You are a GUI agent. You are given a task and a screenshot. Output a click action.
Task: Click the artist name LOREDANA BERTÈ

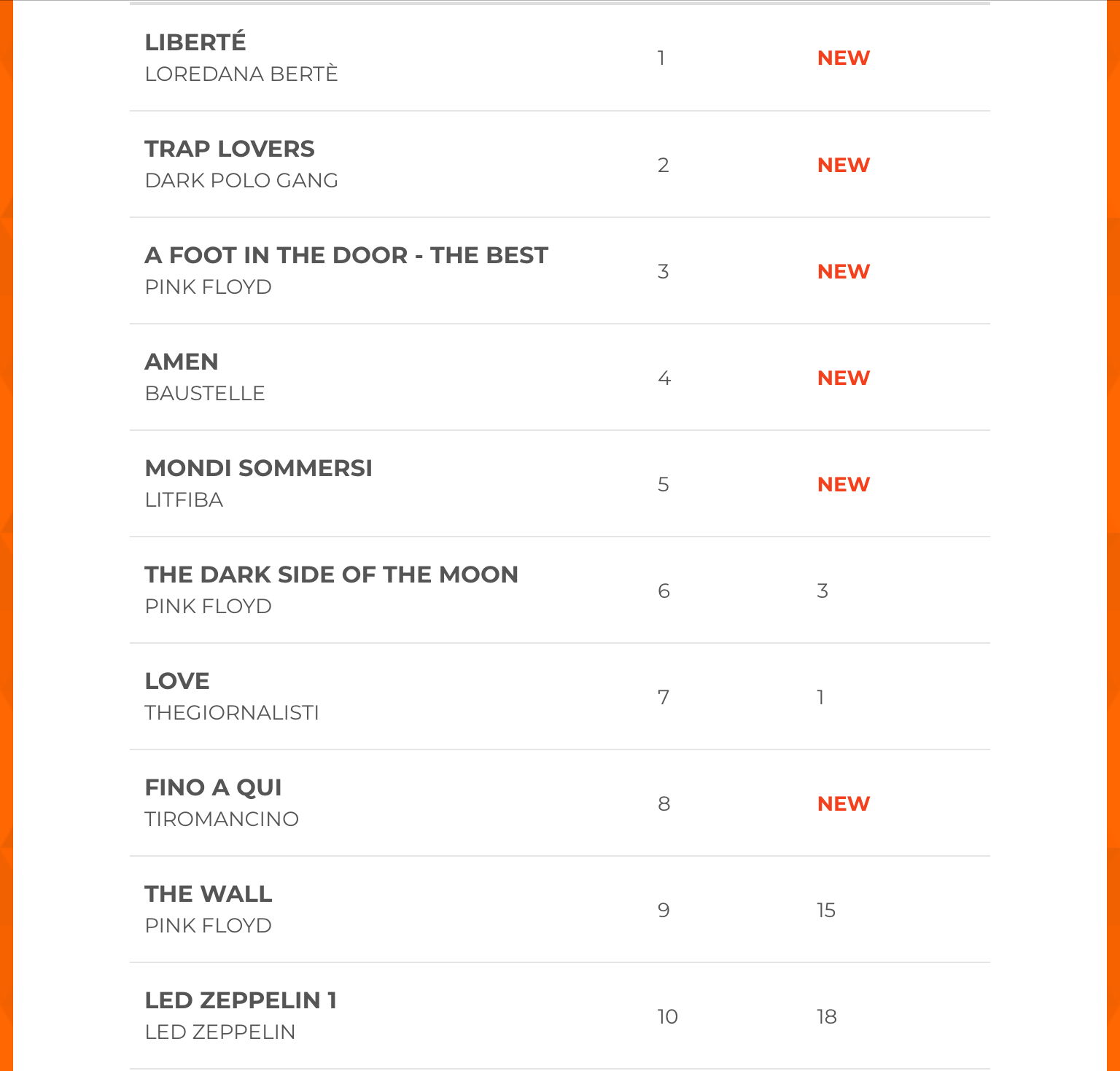coord(241,74)
